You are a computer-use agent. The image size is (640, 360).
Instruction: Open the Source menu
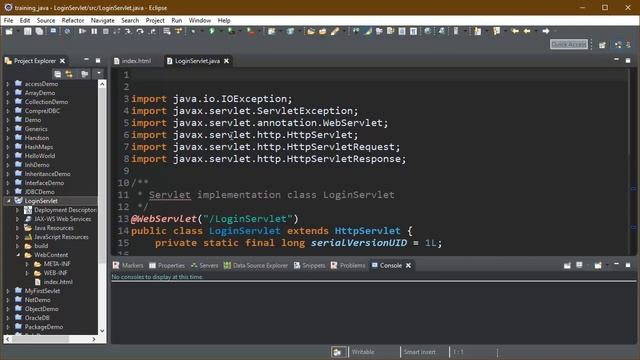click(46, 20)
